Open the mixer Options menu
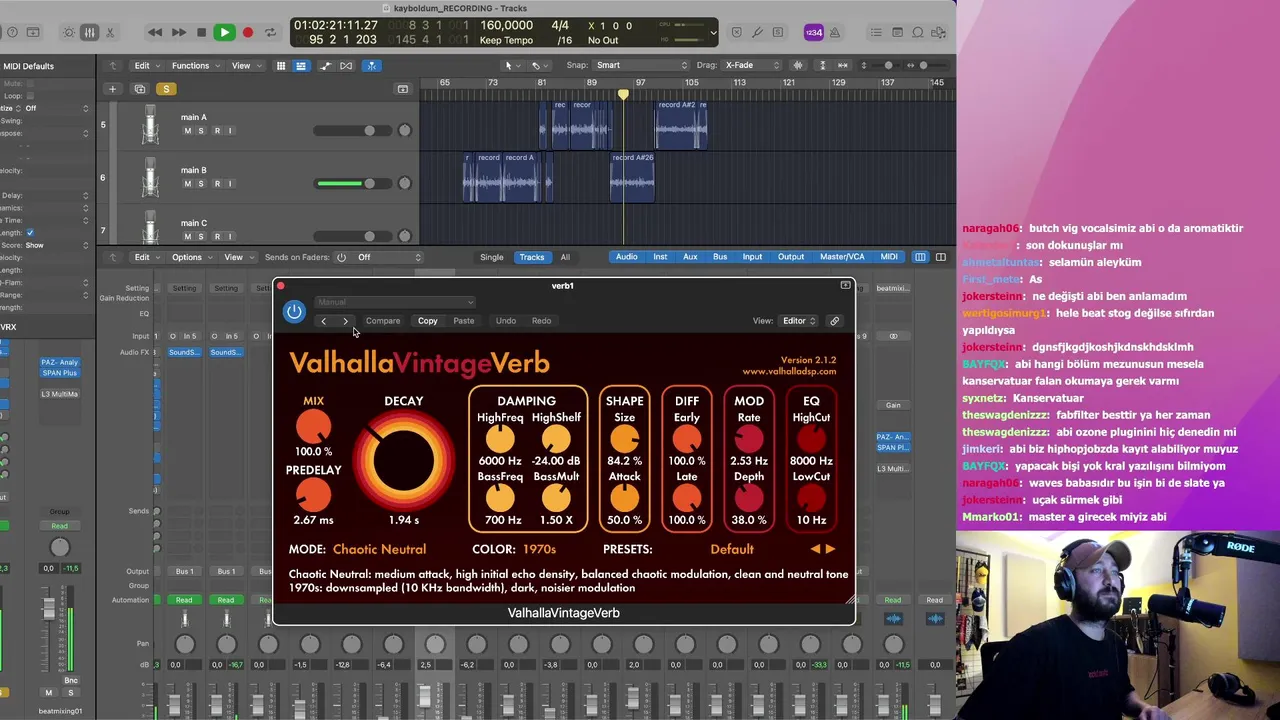 191,257
